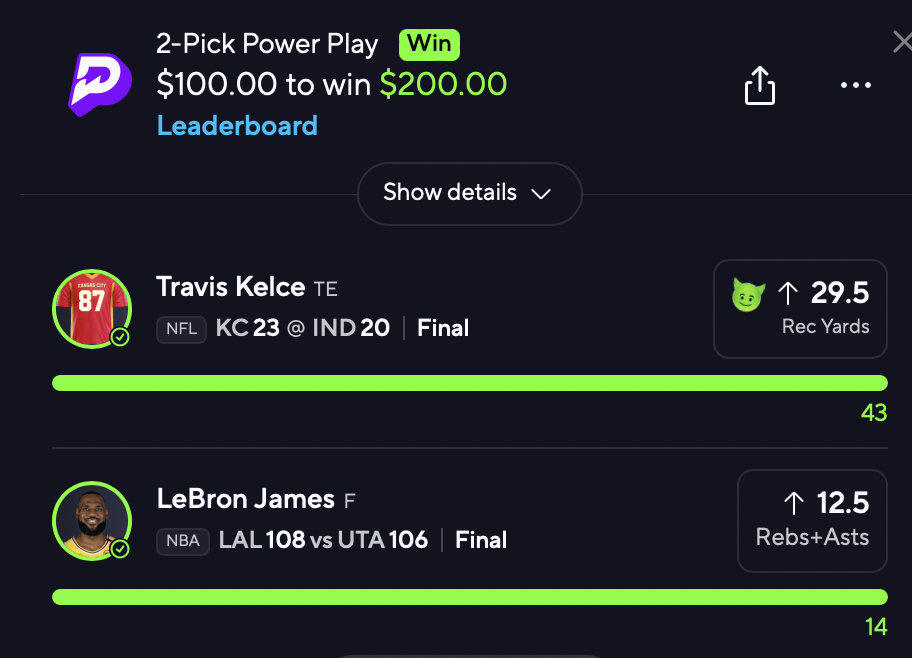
Task: Close the entry panel with X
Action: [x=902, y=42]
